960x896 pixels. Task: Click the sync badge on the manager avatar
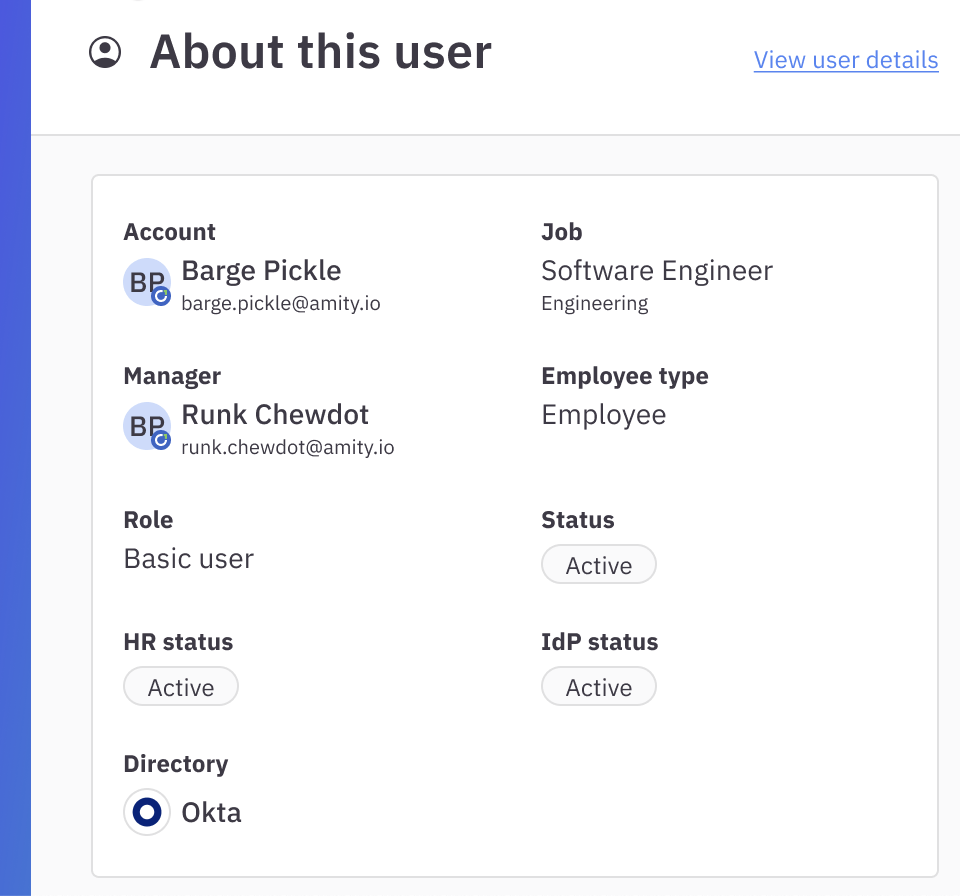tap(161, 440)
